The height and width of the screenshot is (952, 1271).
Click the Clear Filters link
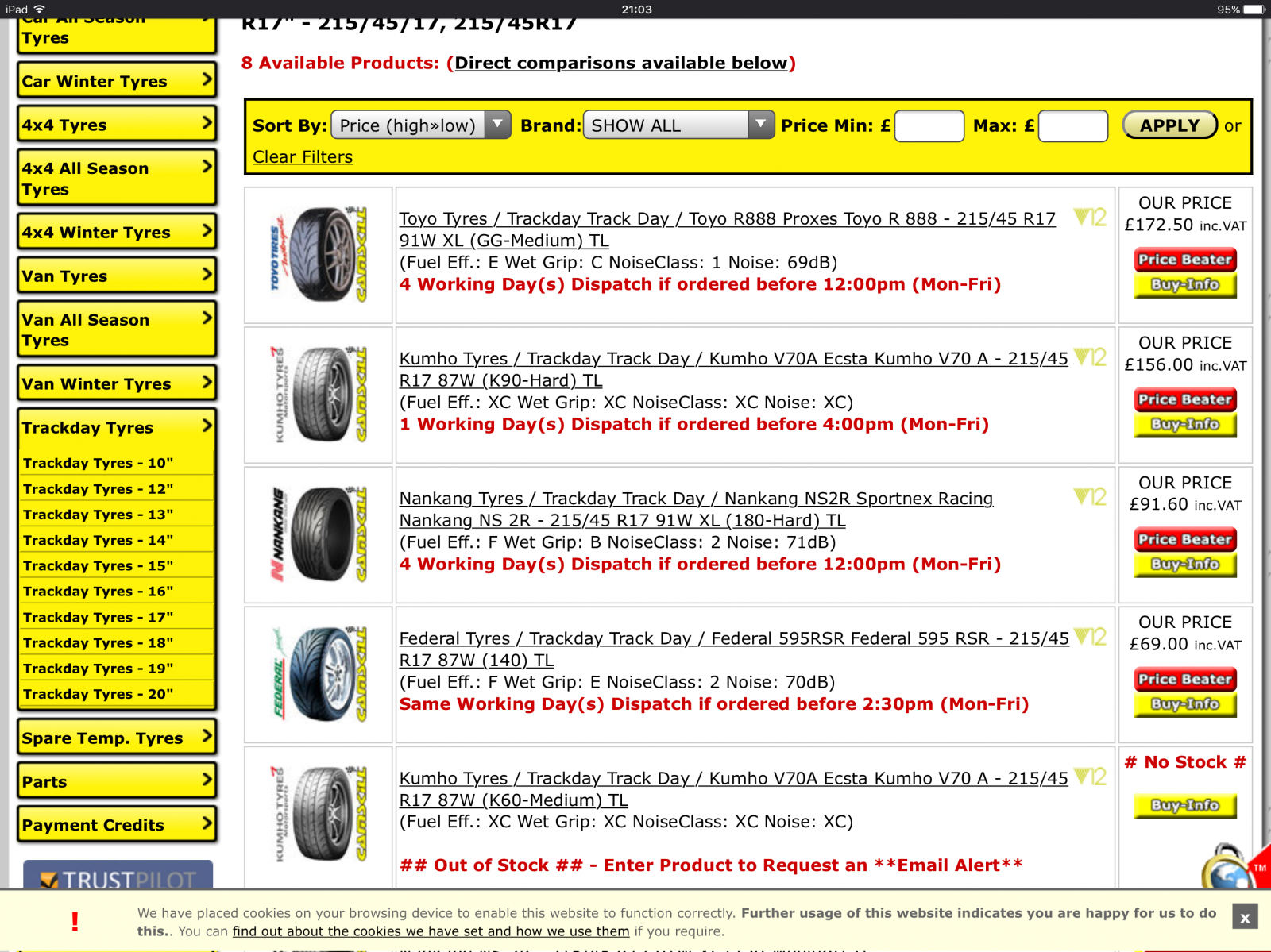(303, 157)
